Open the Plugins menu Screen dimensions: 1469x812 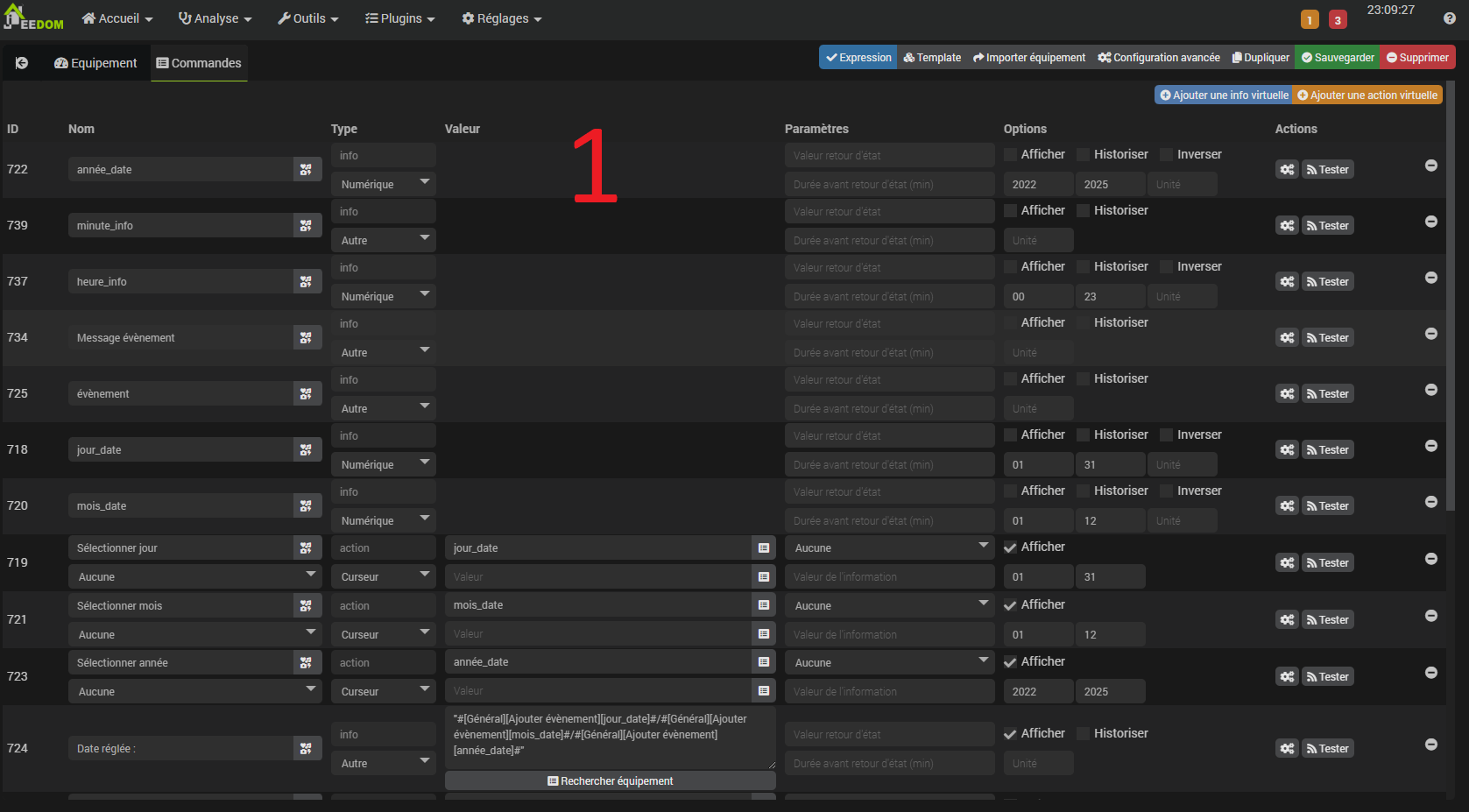pos(400,18)
